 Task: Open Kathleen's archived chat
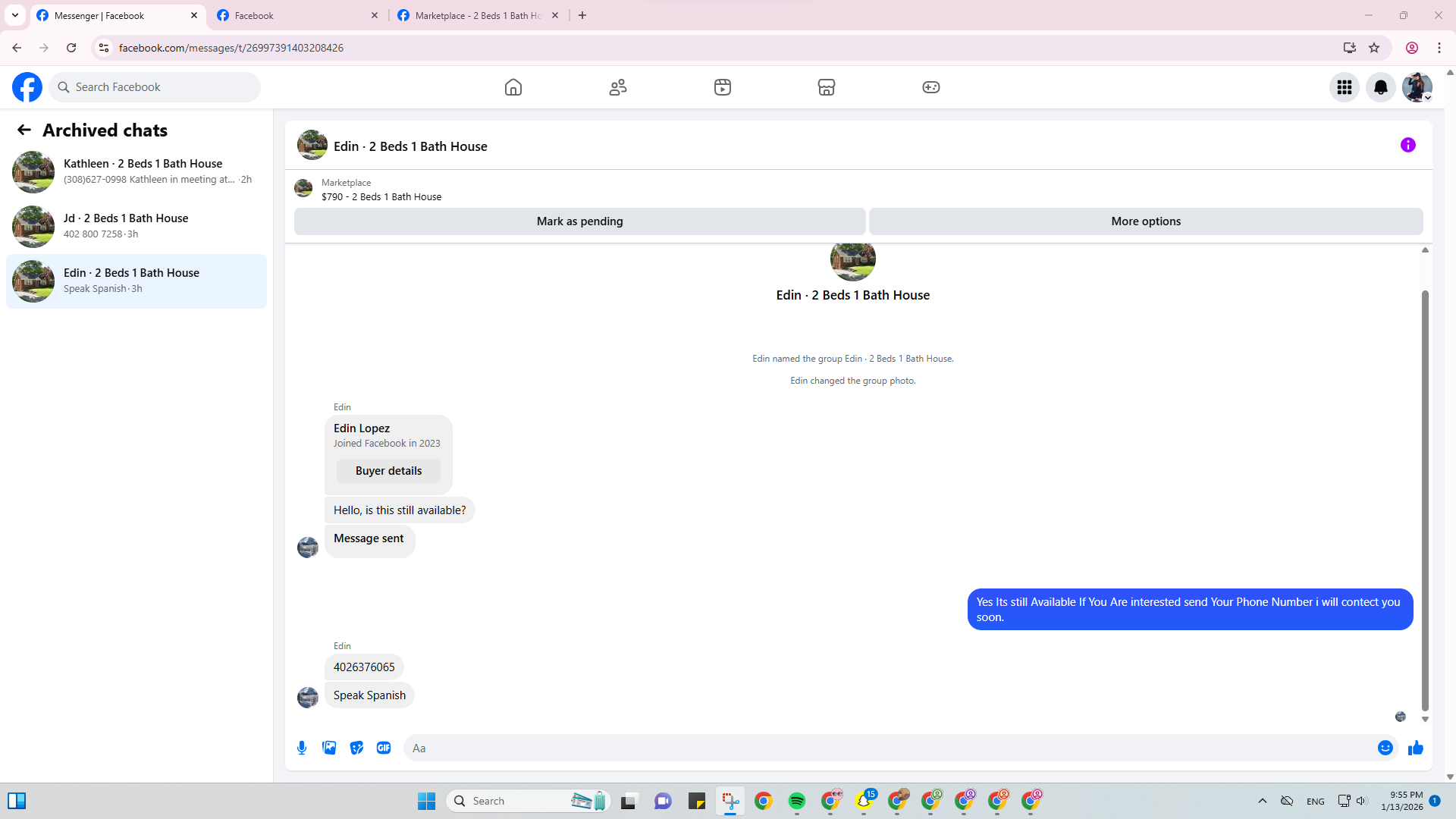(136, 171)
